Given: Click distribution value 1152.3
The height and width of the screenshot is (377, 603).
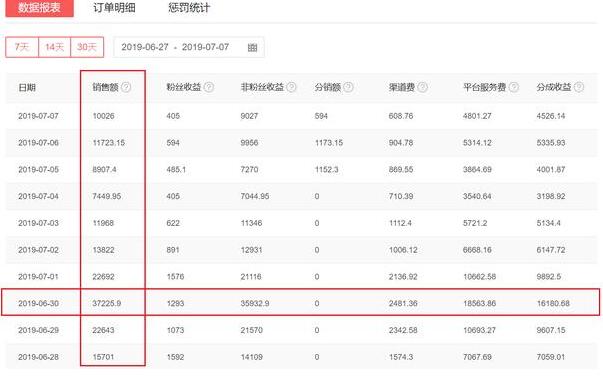Looking at the screenshot, I should pos(326,170).
